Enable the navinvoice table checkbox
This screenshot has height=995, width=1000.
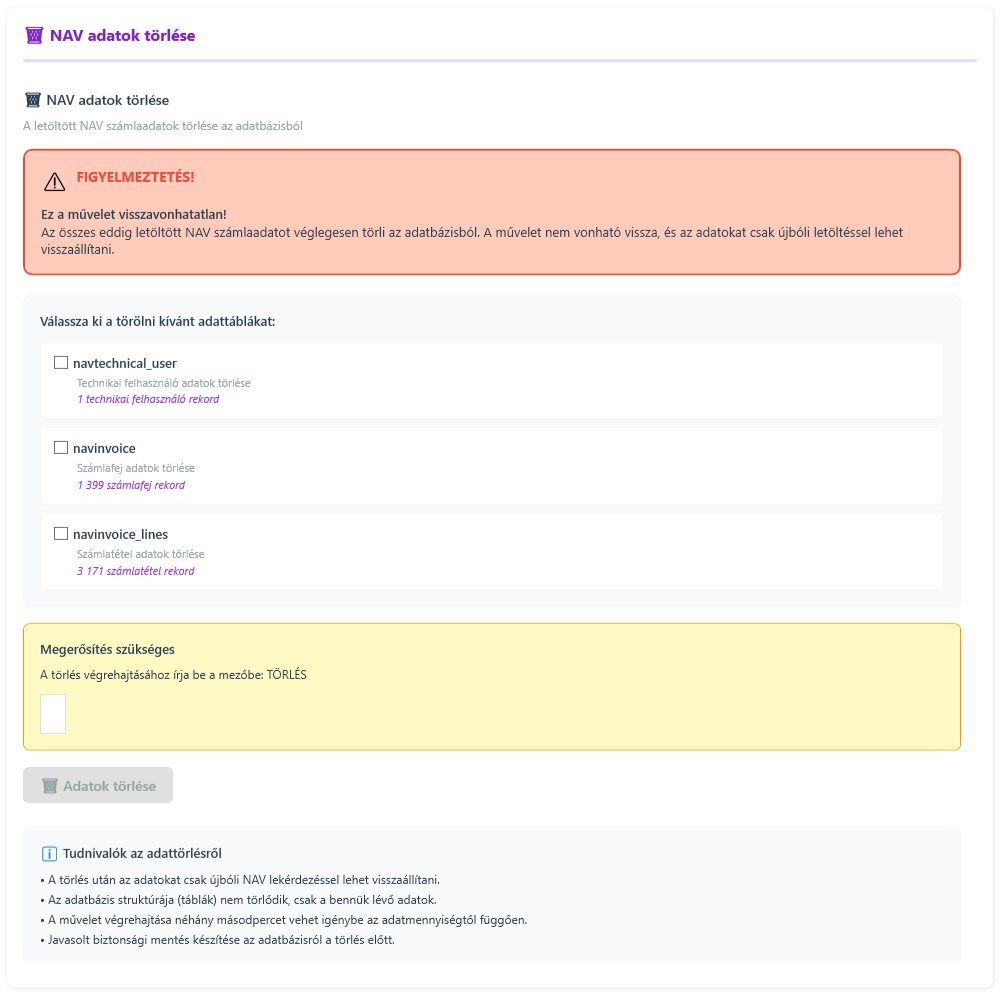[x=61, y=448]
